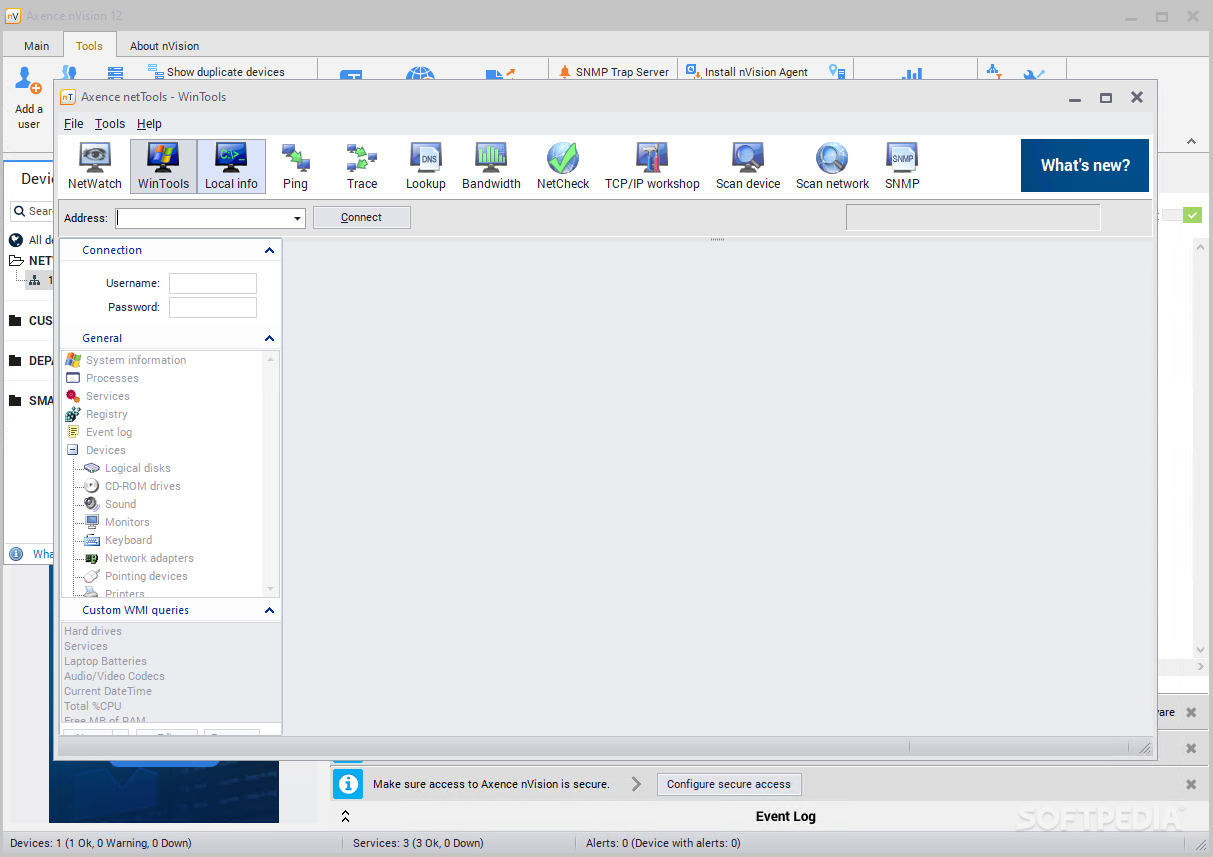
Task: Open the DNS Lookup tool
Action: click(x=425, y=166)
